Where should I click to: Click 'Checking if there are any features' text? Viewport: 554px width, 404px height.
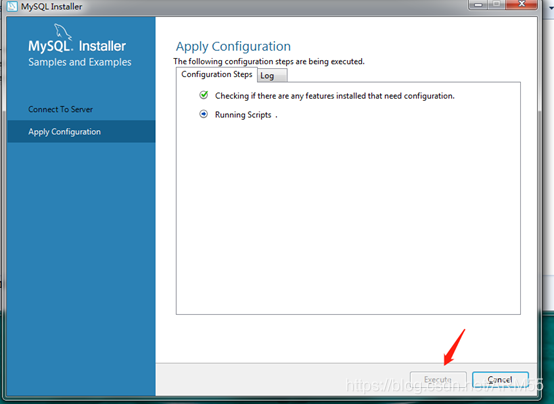(x=335, y=96)
